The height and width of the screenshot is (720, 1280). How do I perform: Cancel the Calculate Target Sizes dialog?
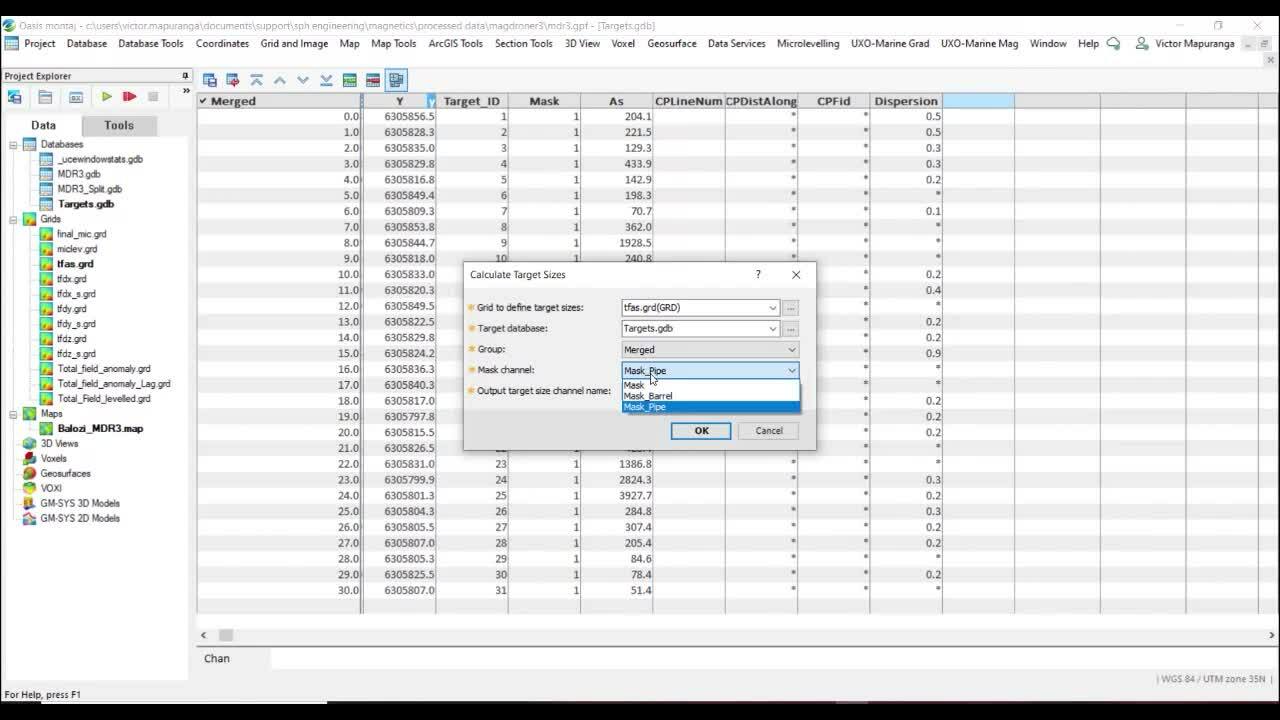pos(769,430)
